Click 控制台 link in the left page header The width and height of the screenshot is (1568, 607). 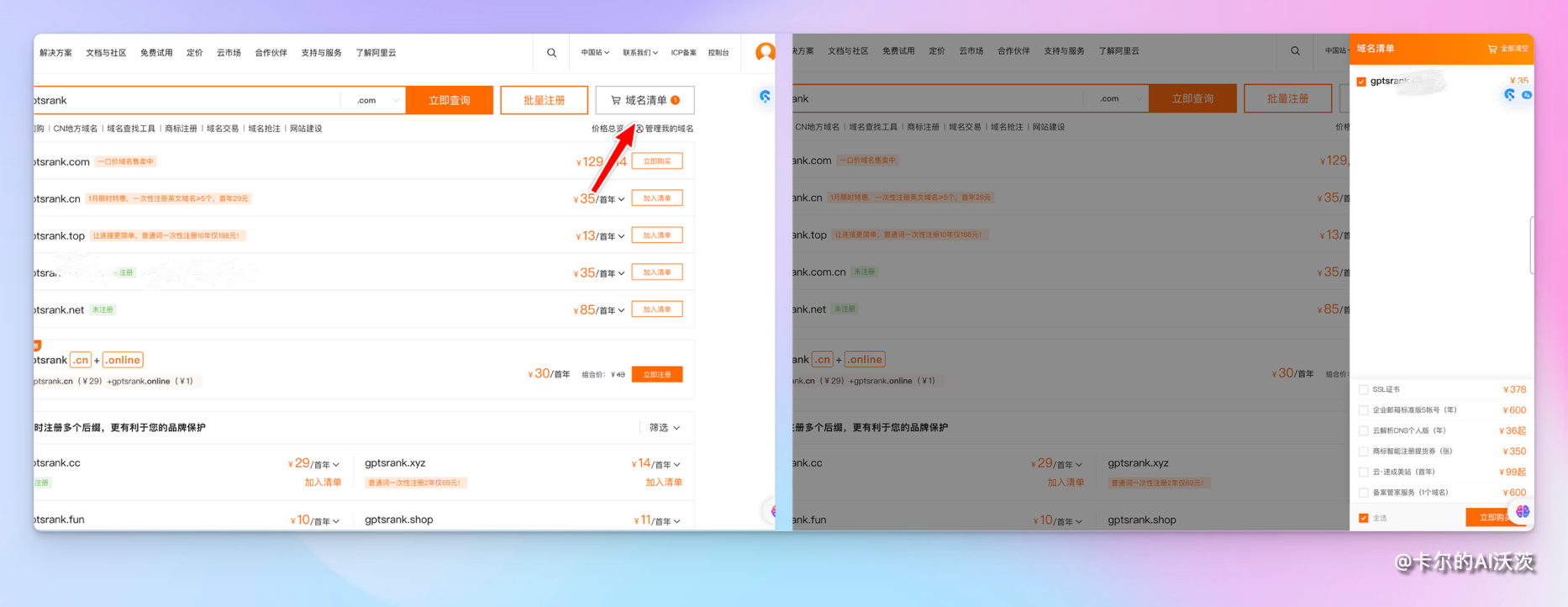pos(718,52)
